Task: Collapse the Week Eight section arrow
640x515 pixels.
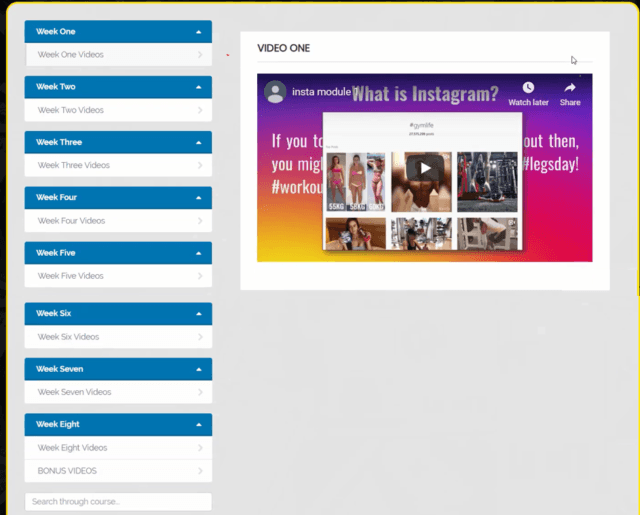Action: pos(199,424)
